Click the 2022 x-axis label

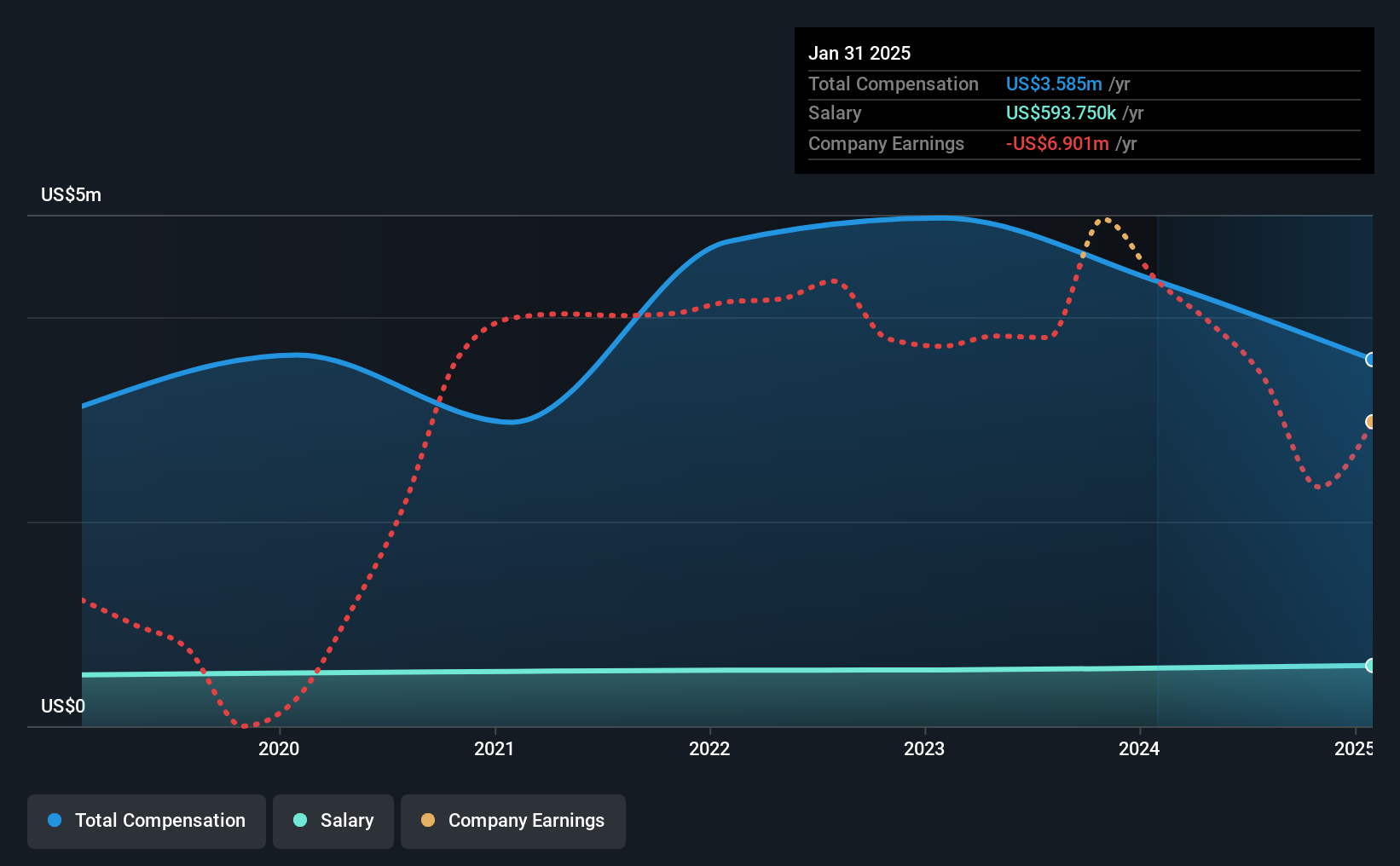(x=709, y=748)
